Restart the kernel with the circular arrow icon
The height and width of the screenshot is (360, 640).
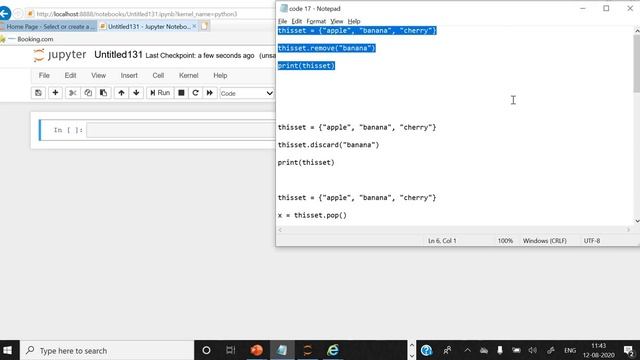(196, 93)
